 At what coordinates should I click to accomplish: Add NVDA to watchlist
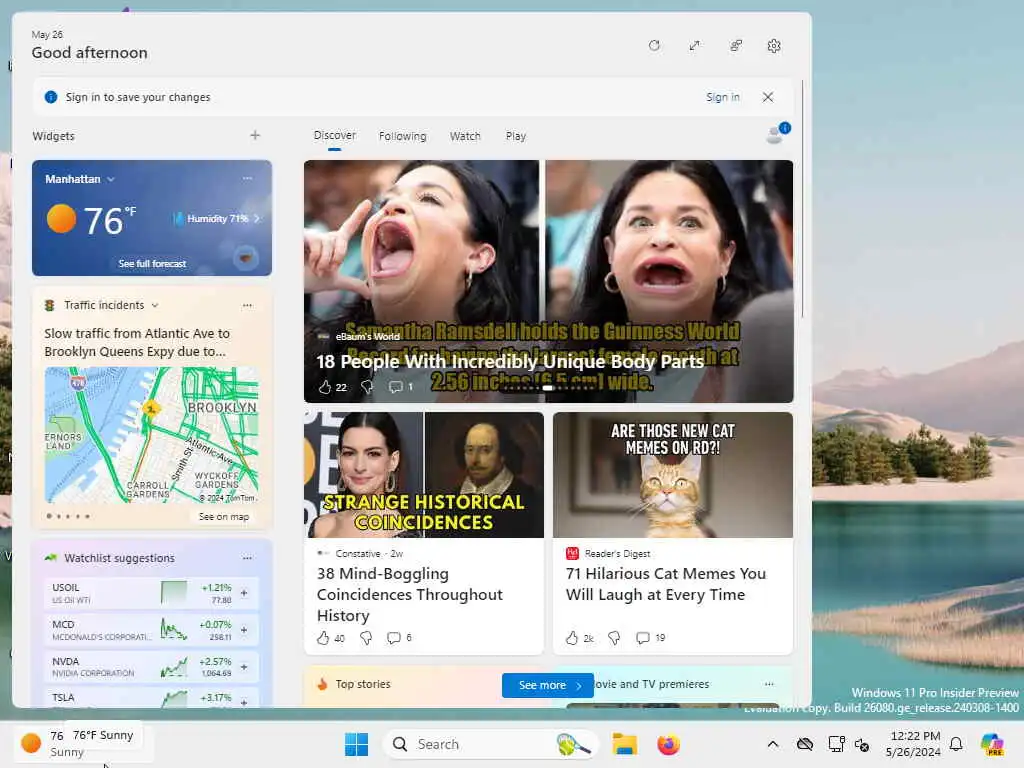tap(244, 667)
